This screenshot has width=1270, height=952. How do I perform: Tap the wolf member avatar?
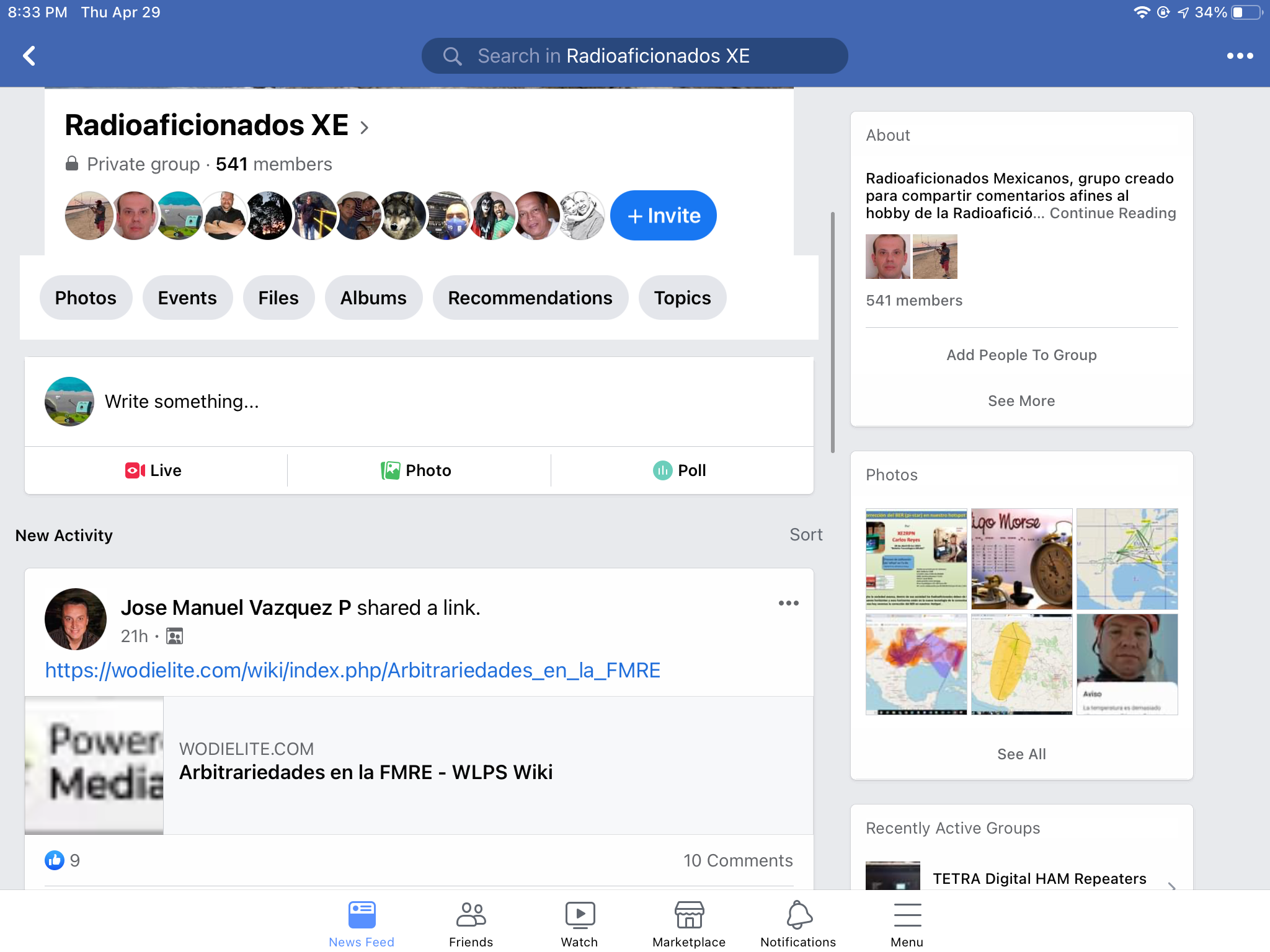coord(402,215)
